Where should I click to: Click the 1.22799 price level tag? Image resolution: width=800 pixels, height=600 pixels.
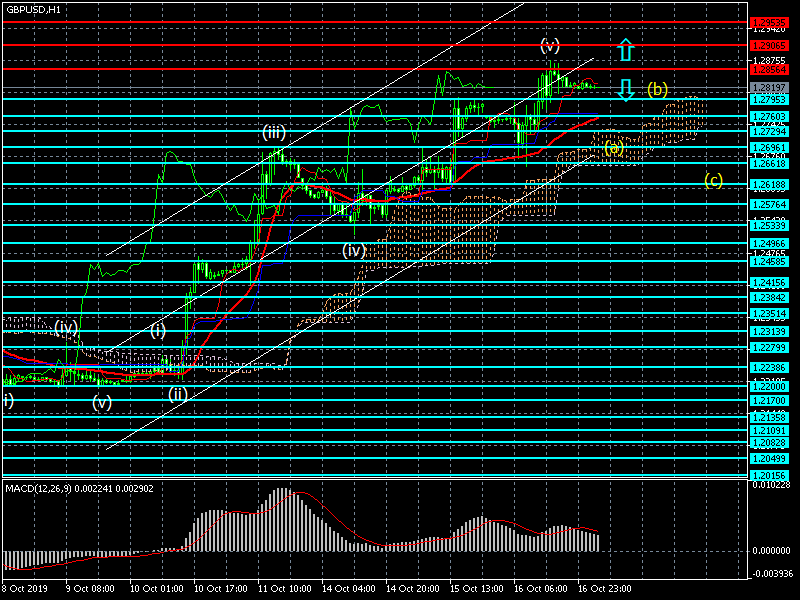(769, 348)
